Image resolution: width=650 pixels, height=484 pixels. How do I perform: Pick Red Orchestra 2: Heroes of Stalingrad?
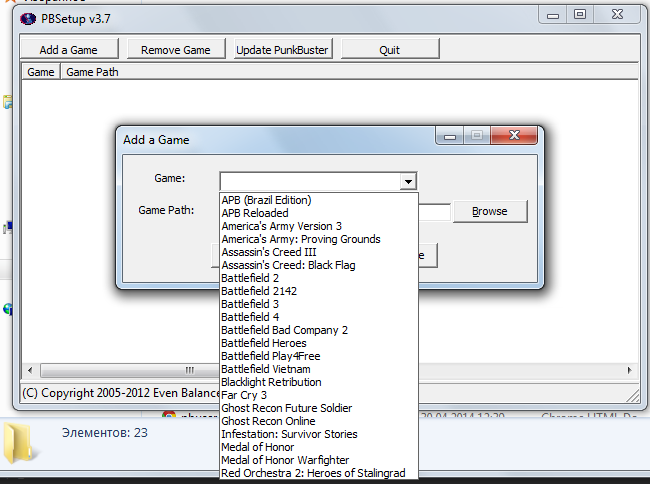(x=319, y=473)
